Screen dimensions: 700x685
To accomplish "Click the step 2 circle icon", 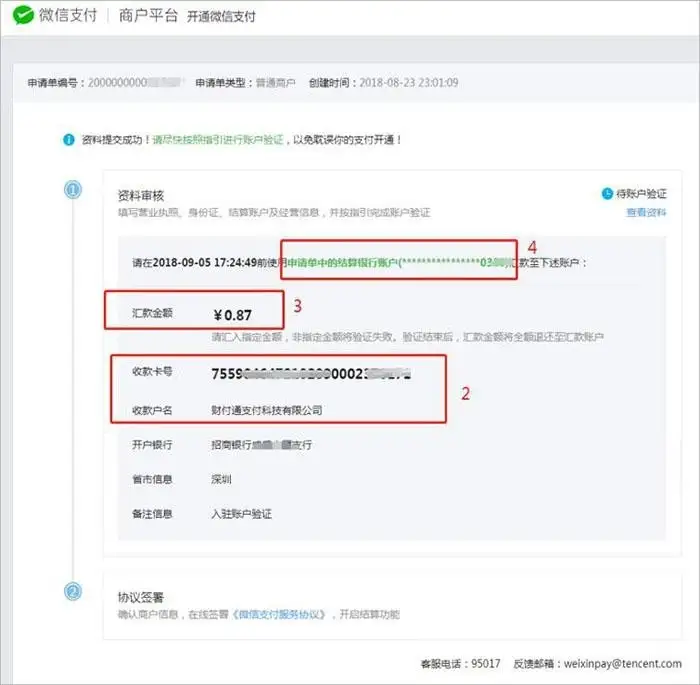I will 73,592.
